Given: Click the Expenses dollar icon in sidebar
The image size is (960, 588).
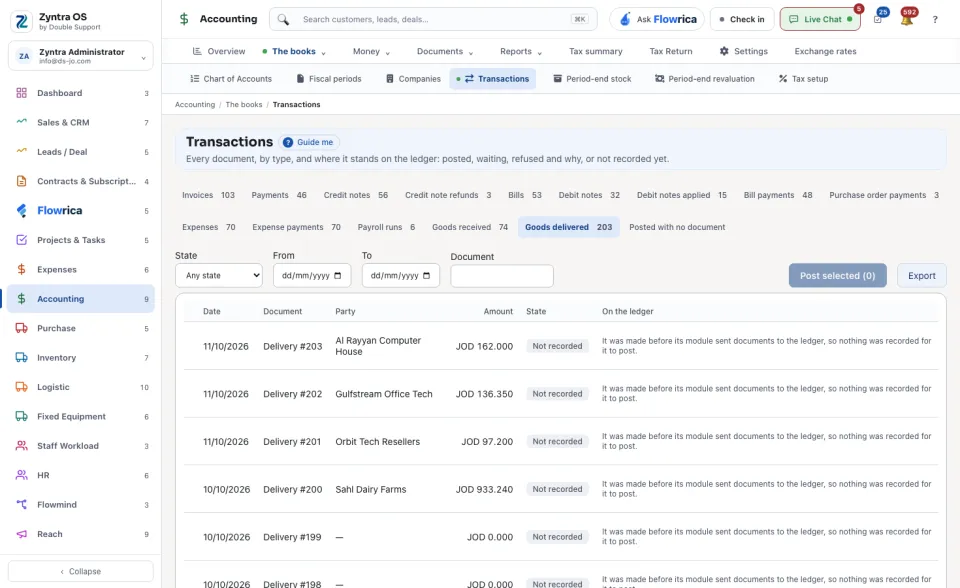Looking at the screenshot, I should (21, 269).
